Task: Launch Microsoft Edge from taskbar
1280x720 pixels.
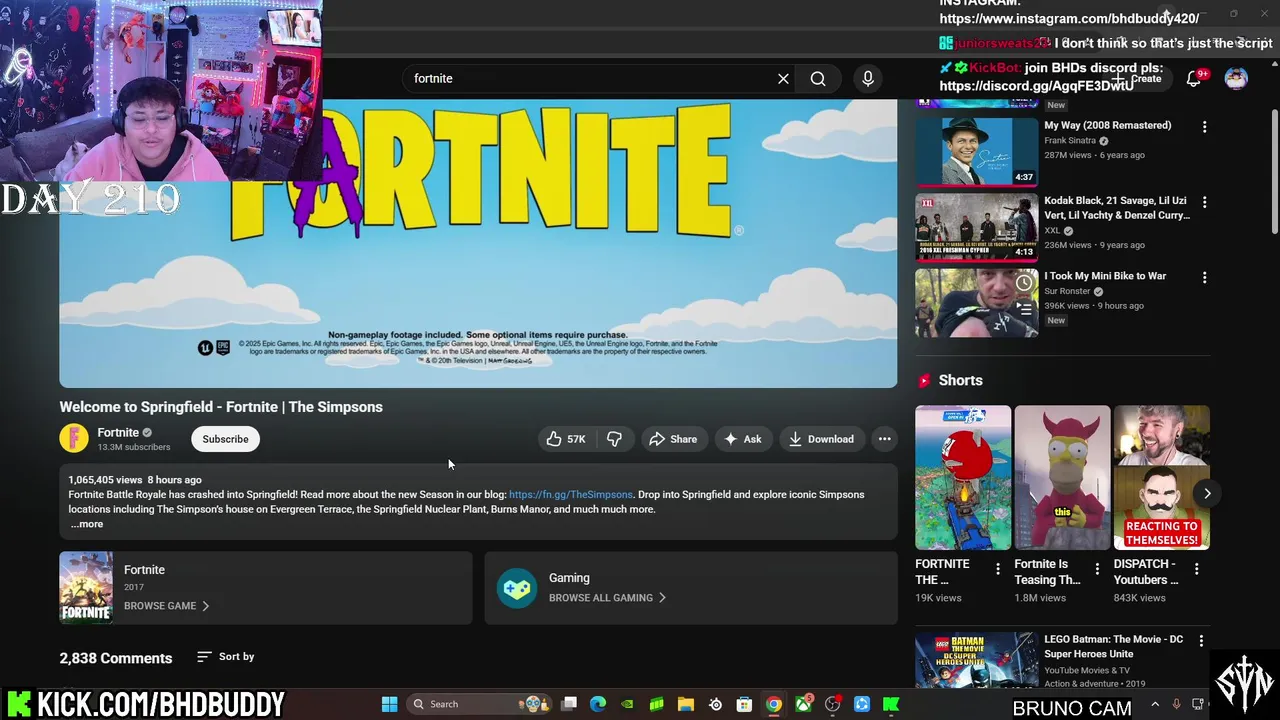Action: pyautogui.click(x=598, y=704)
